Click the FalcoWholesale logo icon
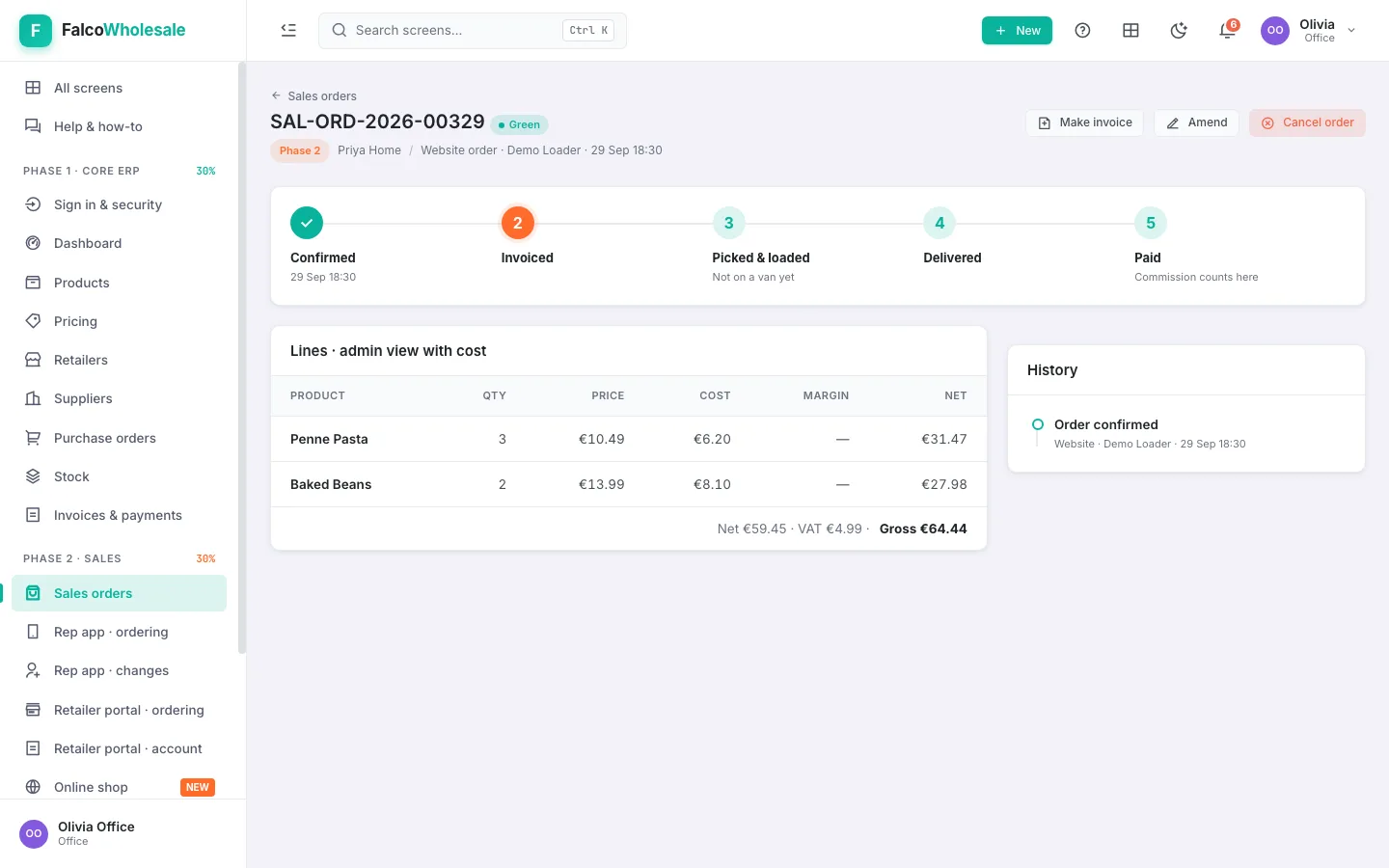Screen dimensions: 1389x868 pos(36,30)
